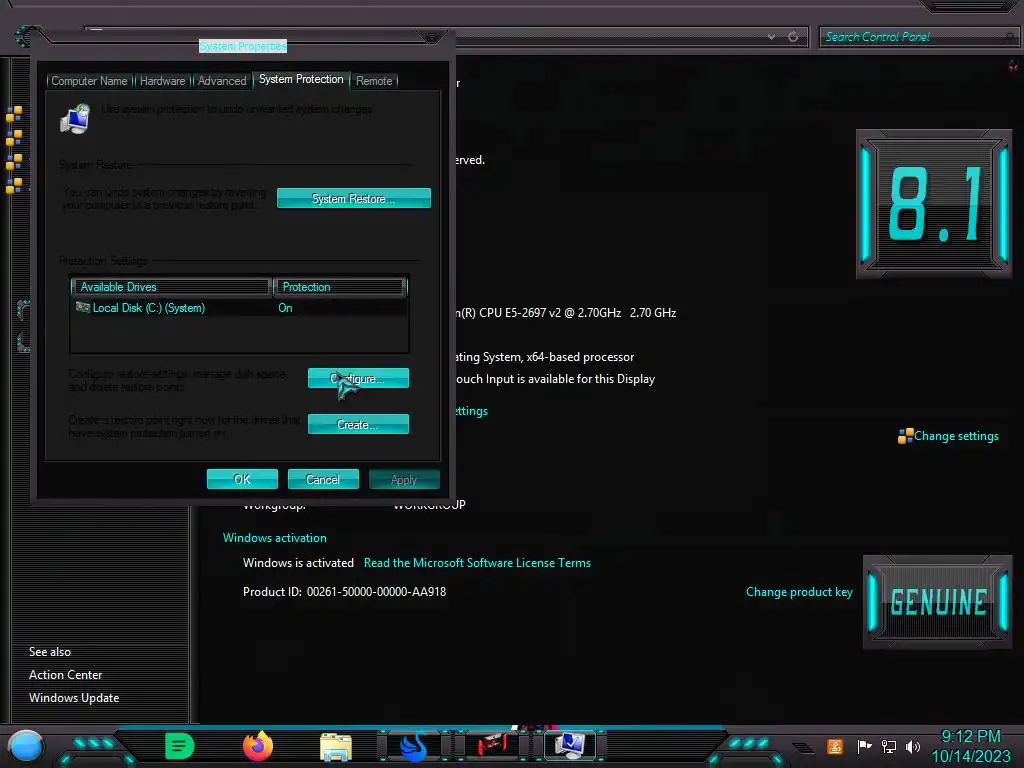This screenshot has height=768, width=1024.
Task: Open Configure... restore settings
Action: click(x=359, y=378)
